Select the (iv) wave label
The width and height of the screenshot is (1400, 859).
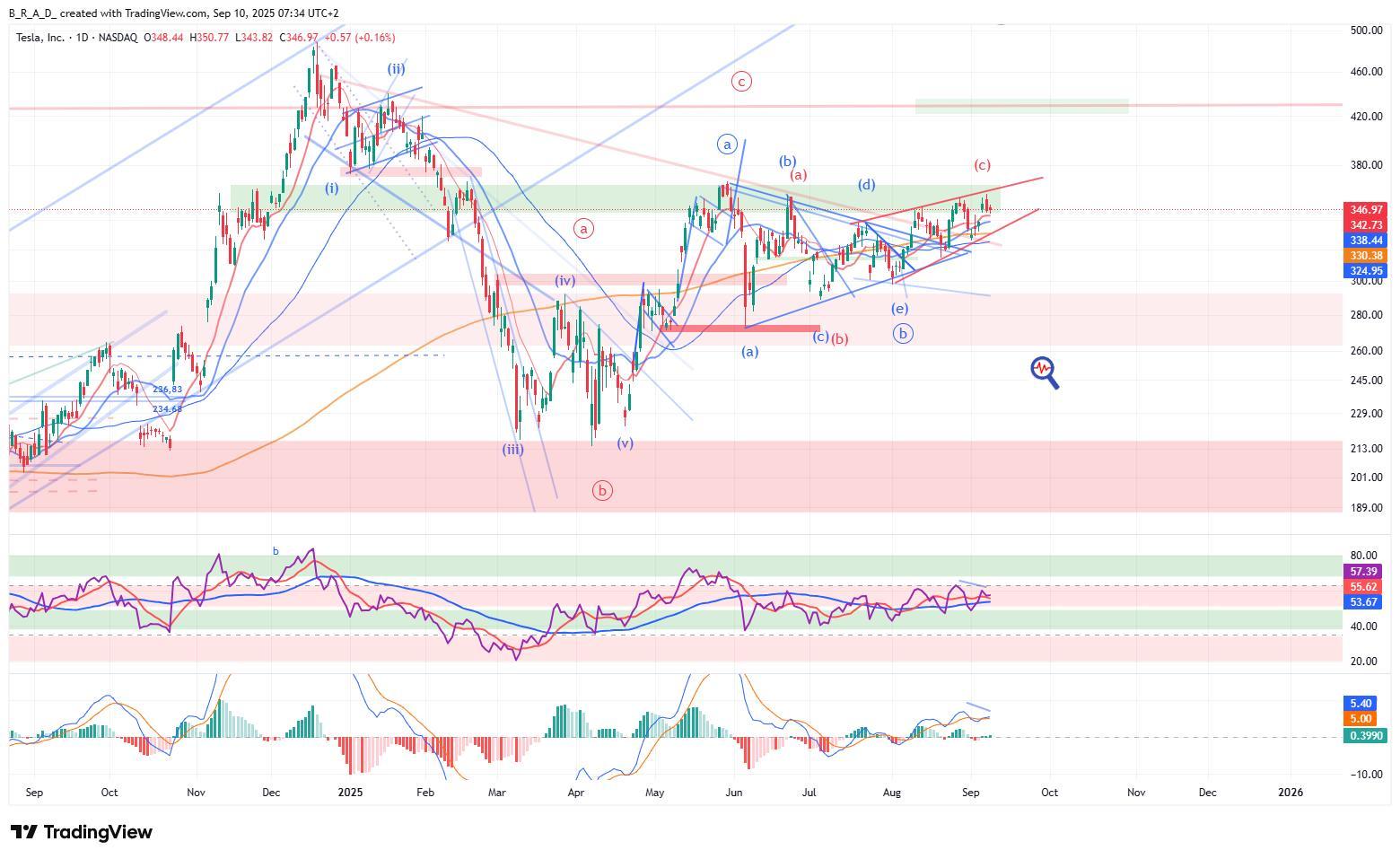pos(564,281)
